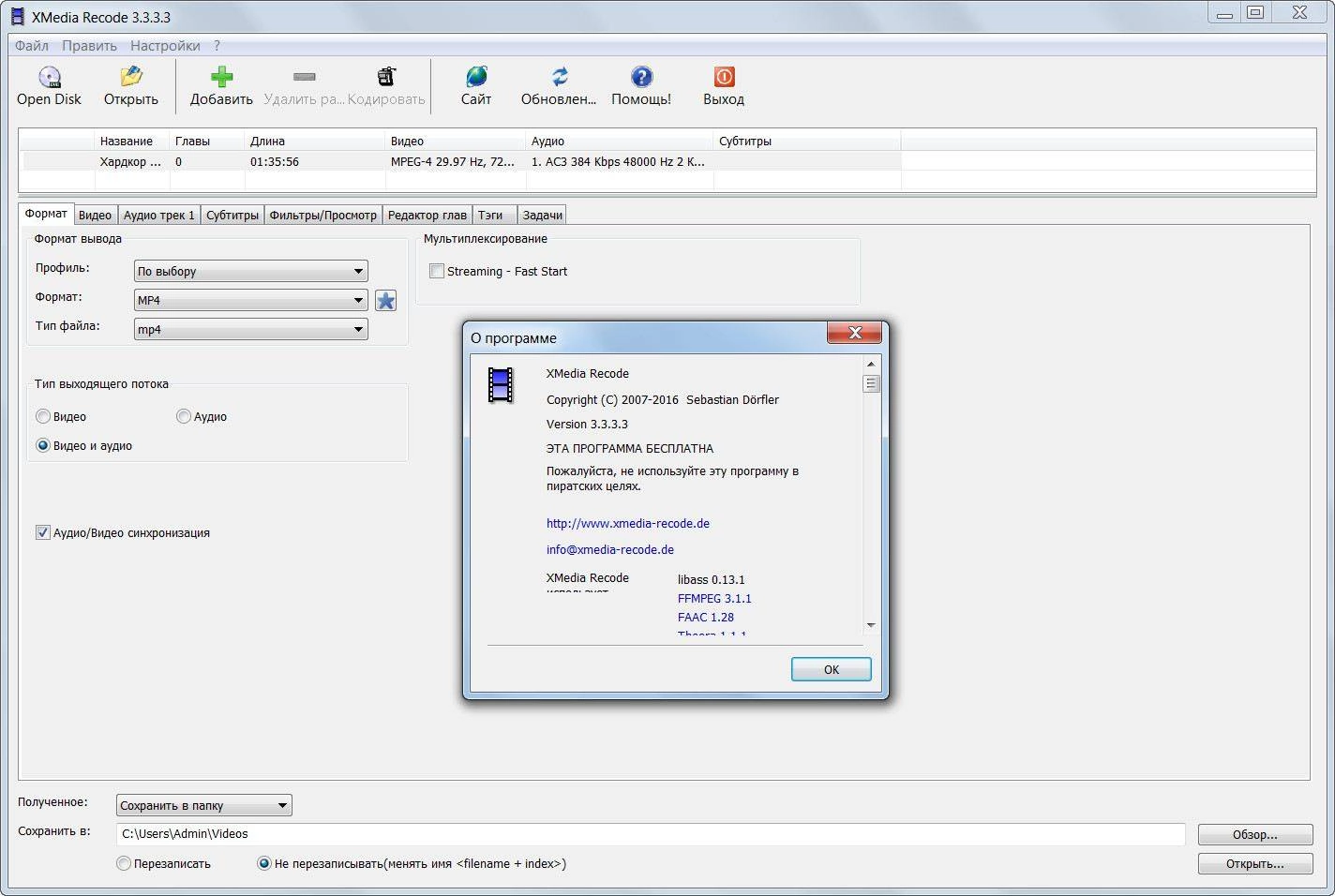Image resolution: width=1335 pixels, height=896 pixels.
Task: Open the Файл menu
Action: pyautogui.click(x=32, y=45)
